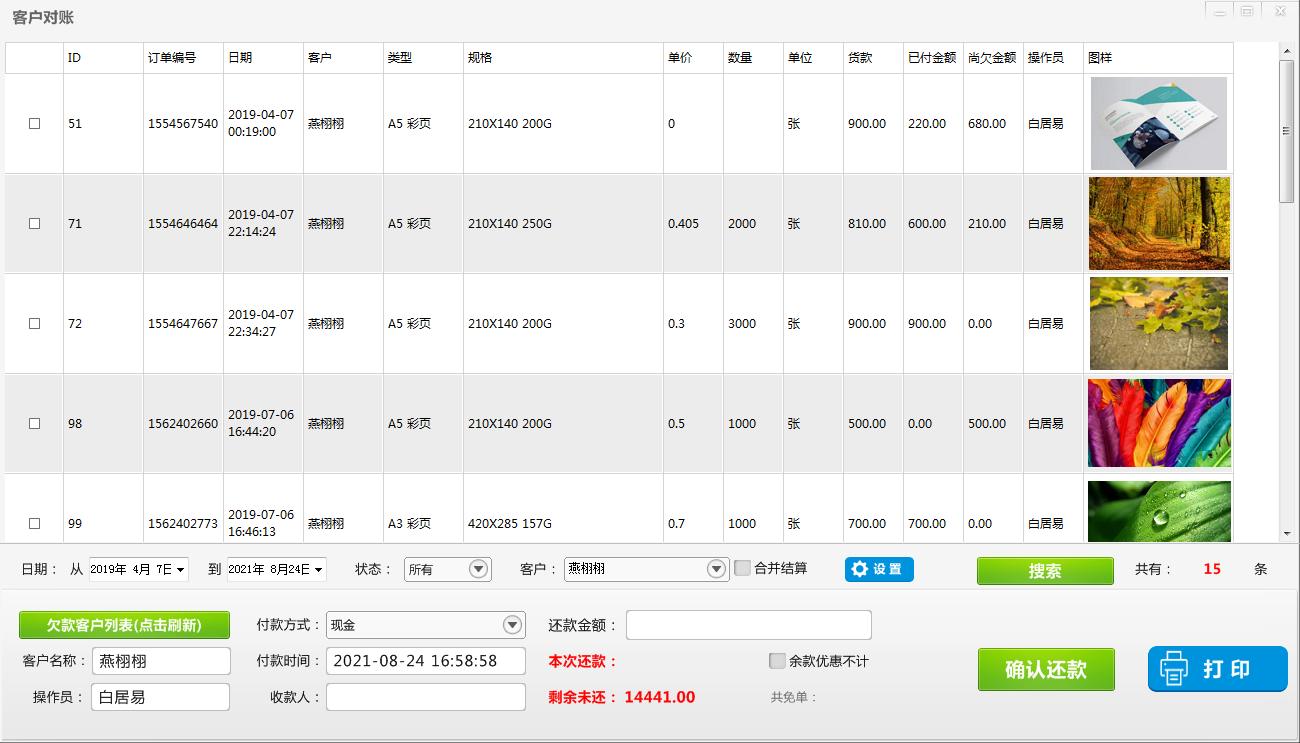Click the 确认还款 button

1046,669
